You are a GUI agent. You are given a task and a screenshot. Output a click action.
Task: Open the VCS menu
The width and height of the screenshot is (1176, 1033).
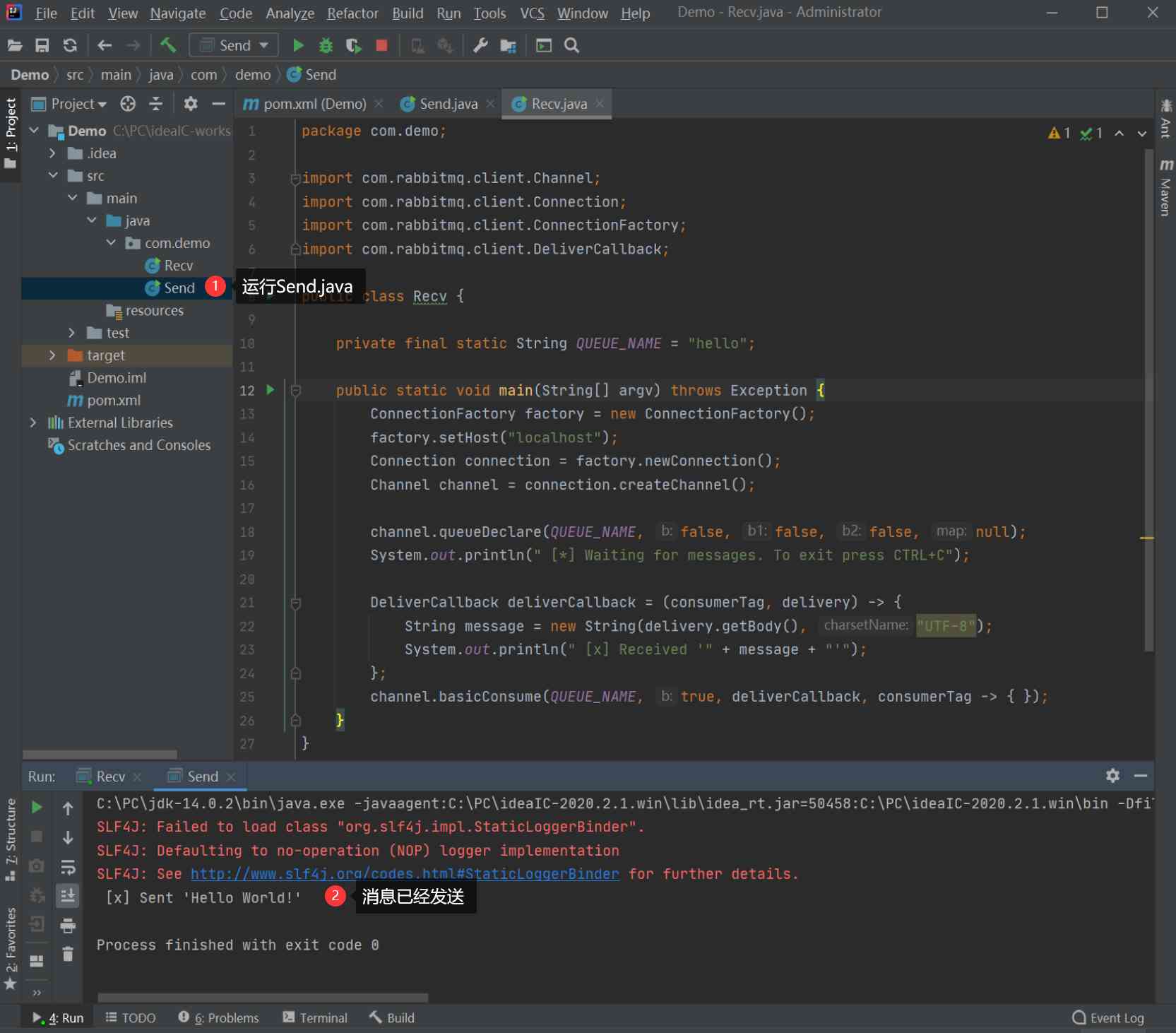pos(532,13)
